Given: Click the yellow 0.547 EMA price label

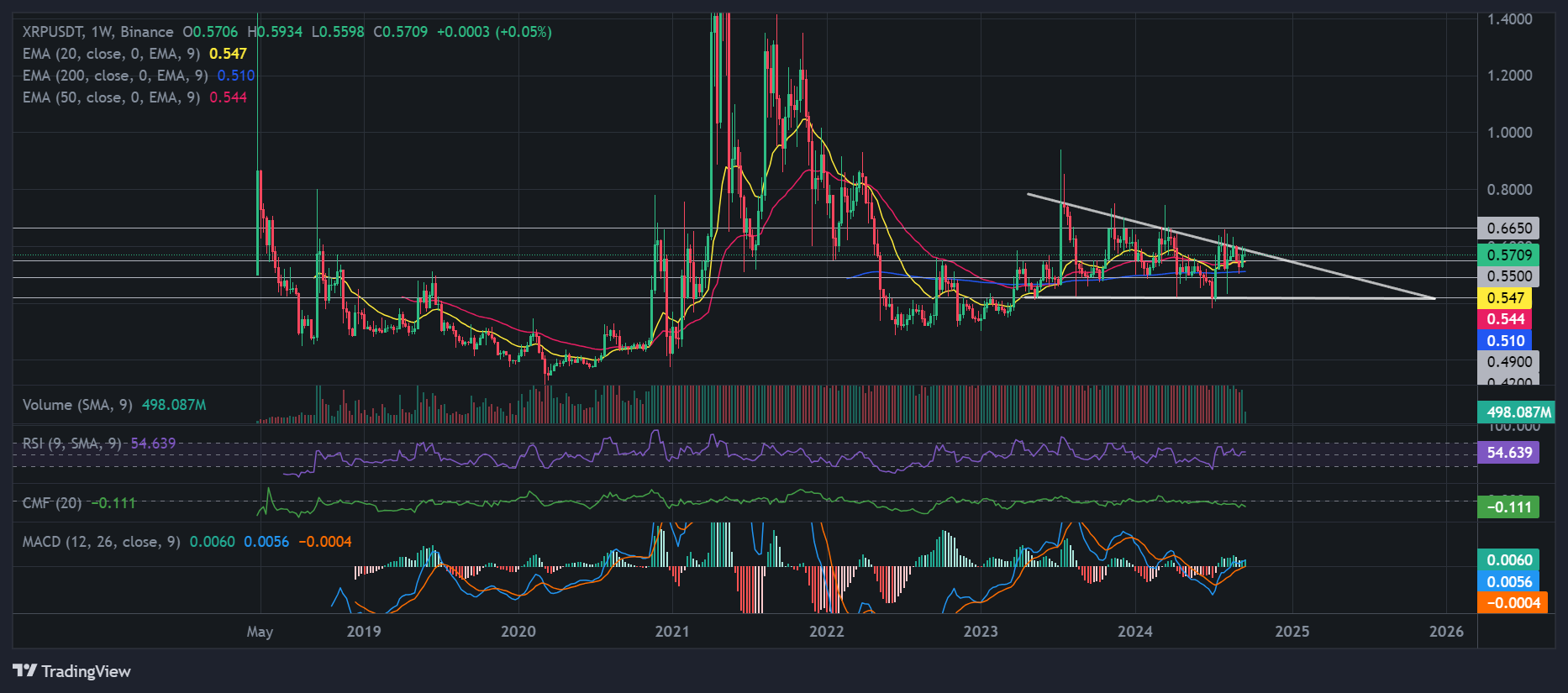Looking at the screenshot, I should [1506, 297].
